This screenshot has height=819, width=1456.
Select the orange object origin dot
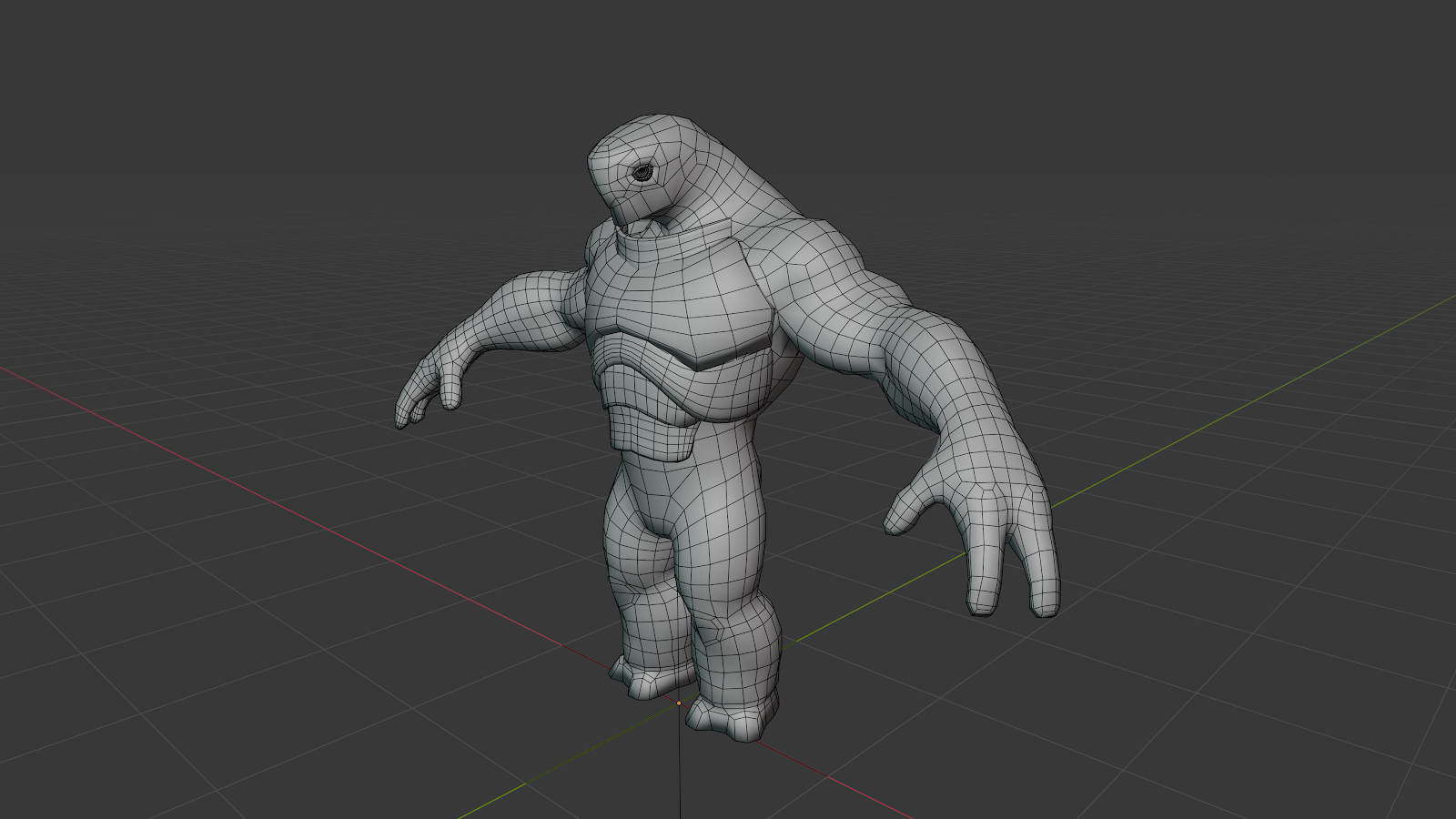679,703
